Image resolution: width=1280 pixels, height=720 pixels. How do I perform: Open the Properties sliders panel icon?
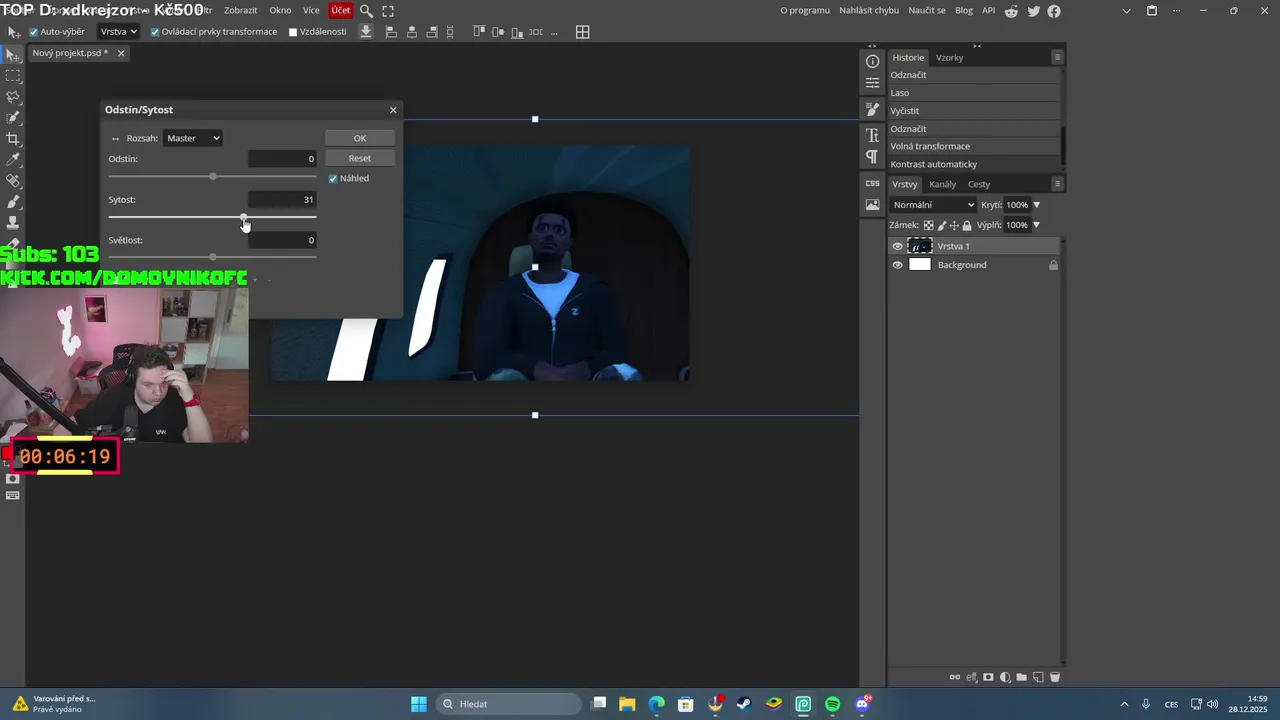pyautogui.click(x=873, y=84)
